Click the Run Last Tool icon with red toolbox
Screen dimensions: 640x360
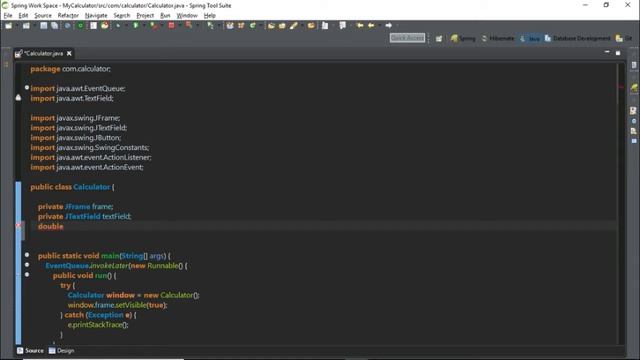coord(153,26)
